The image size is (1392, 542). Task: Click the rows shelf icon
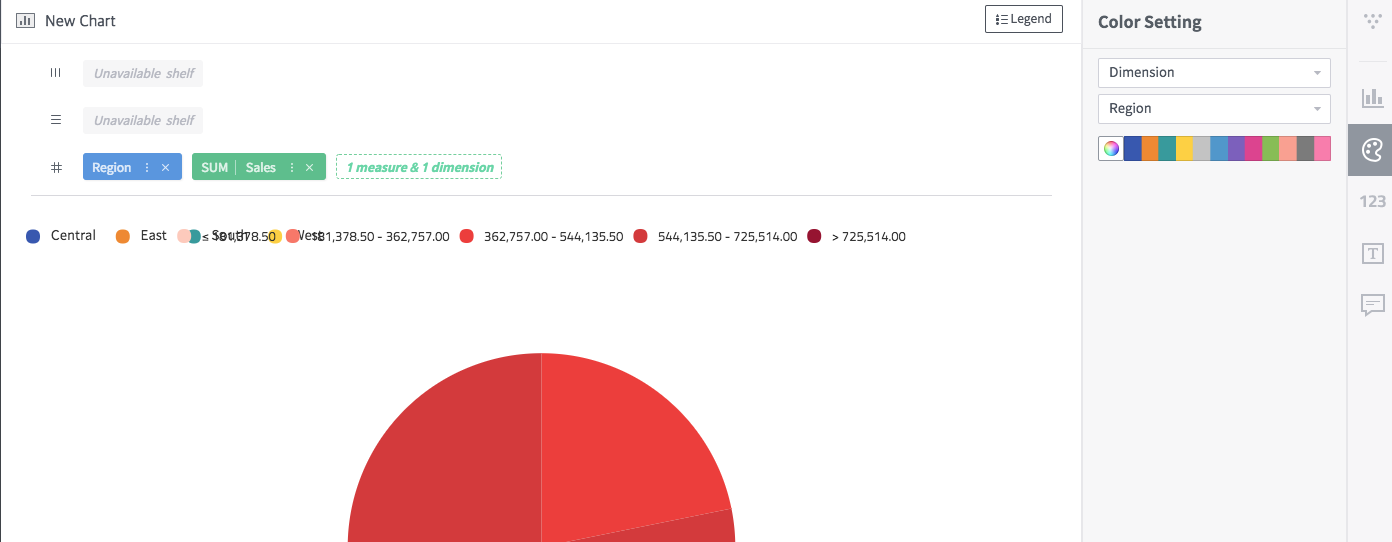coord(56,120)
